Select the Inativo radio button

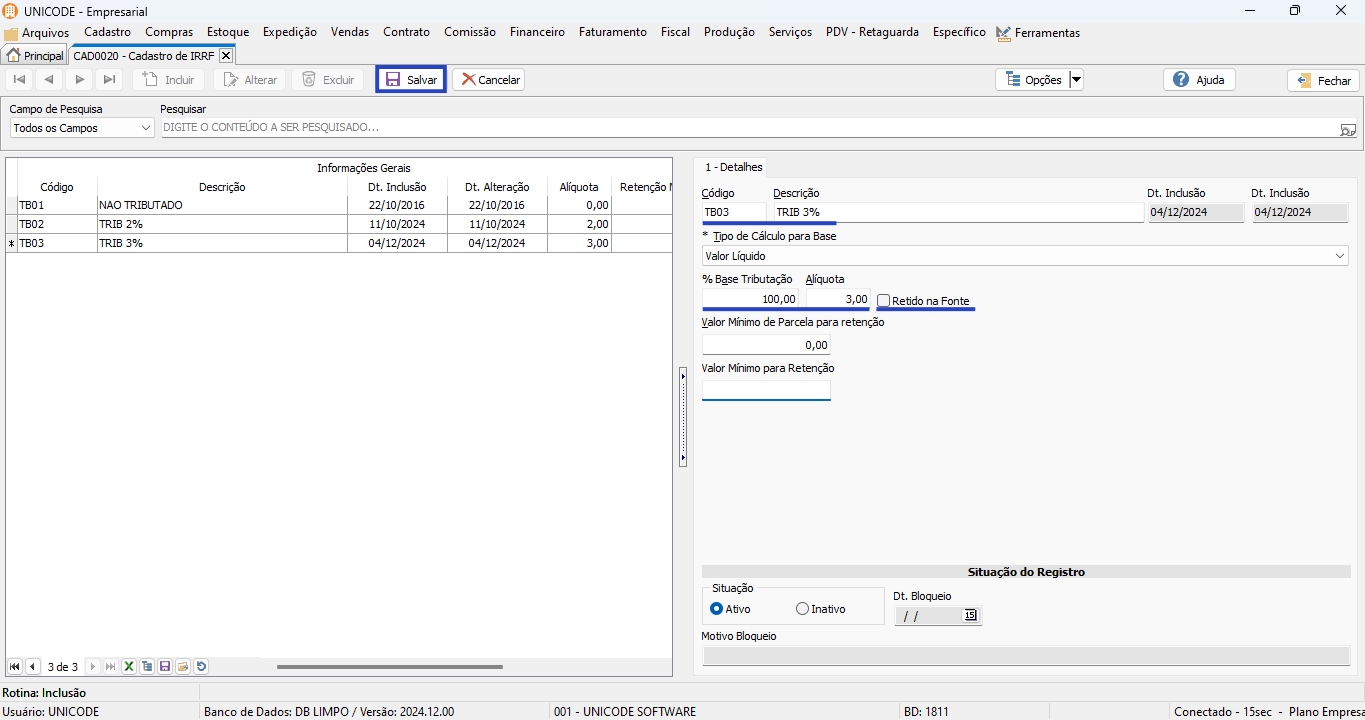802,609
